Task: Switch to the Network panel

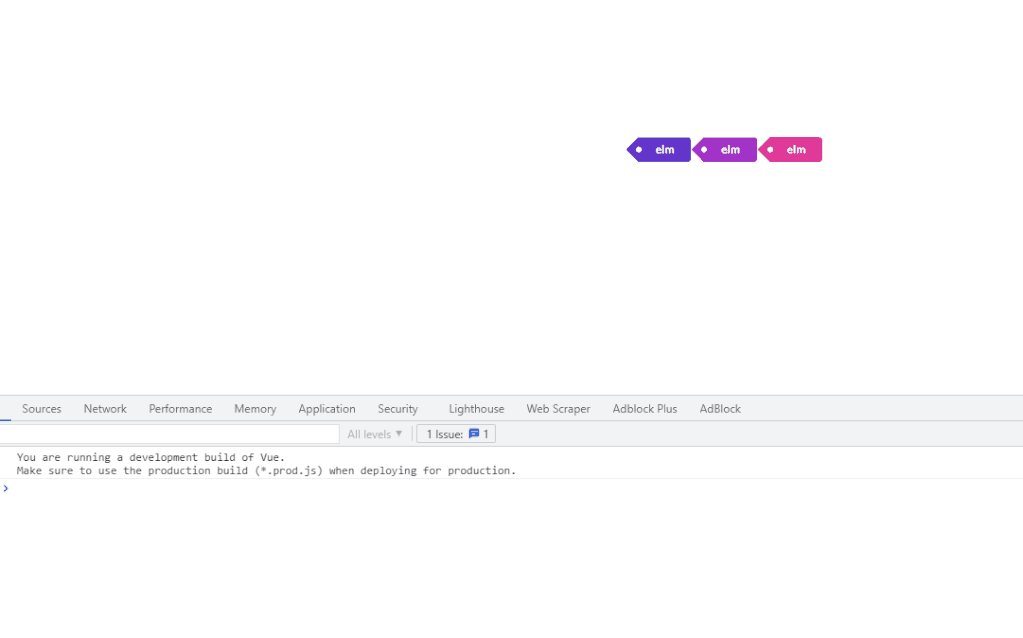Action: [105, 408]
